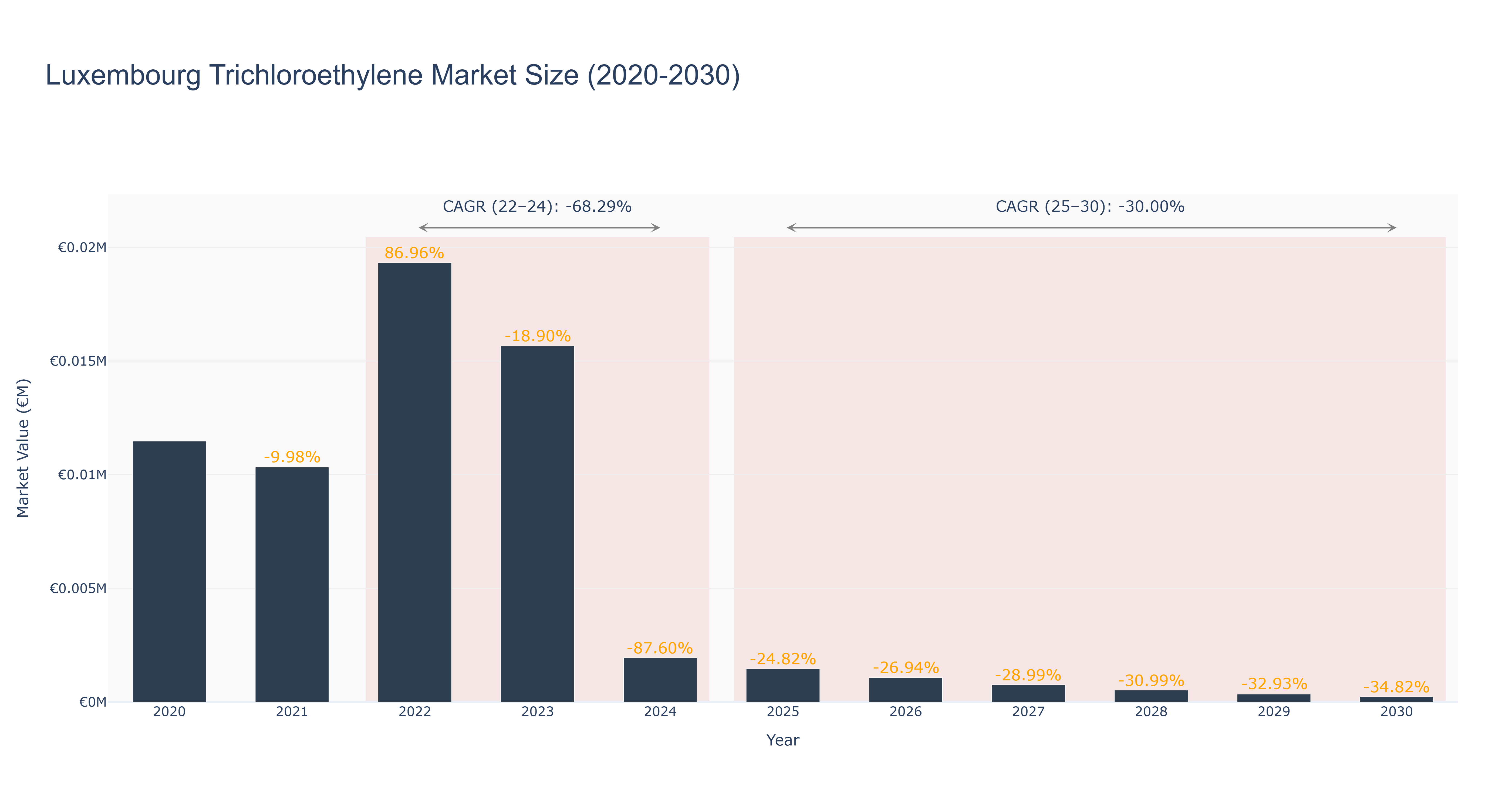Image resolution: width=1512 pixels, height=810 pixels.
Task: Click the €0.02M y-axis tick label
Action: [x=82, y=247]
